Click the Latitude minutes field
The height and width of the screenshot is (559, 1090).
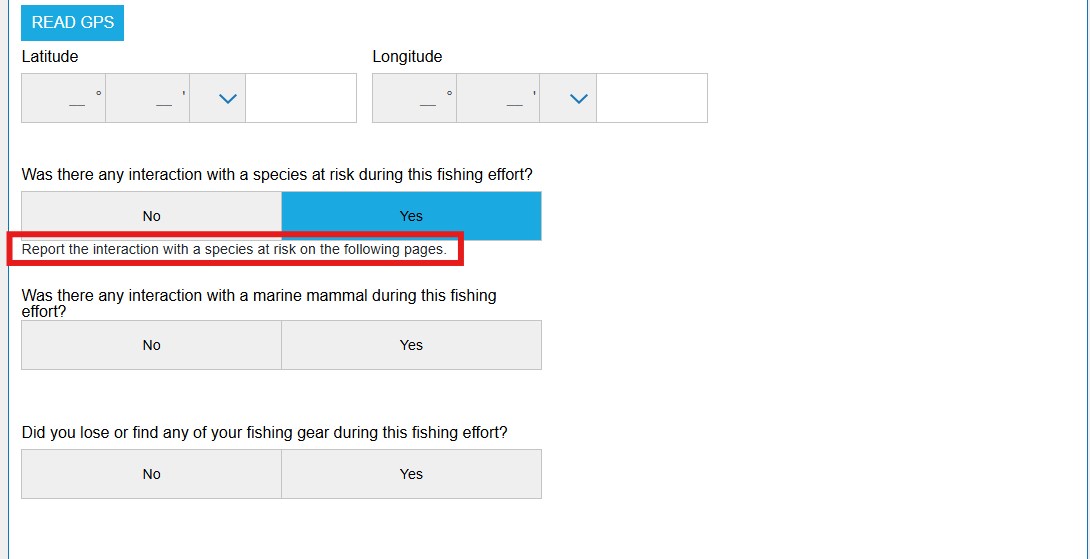click(148, 98)
